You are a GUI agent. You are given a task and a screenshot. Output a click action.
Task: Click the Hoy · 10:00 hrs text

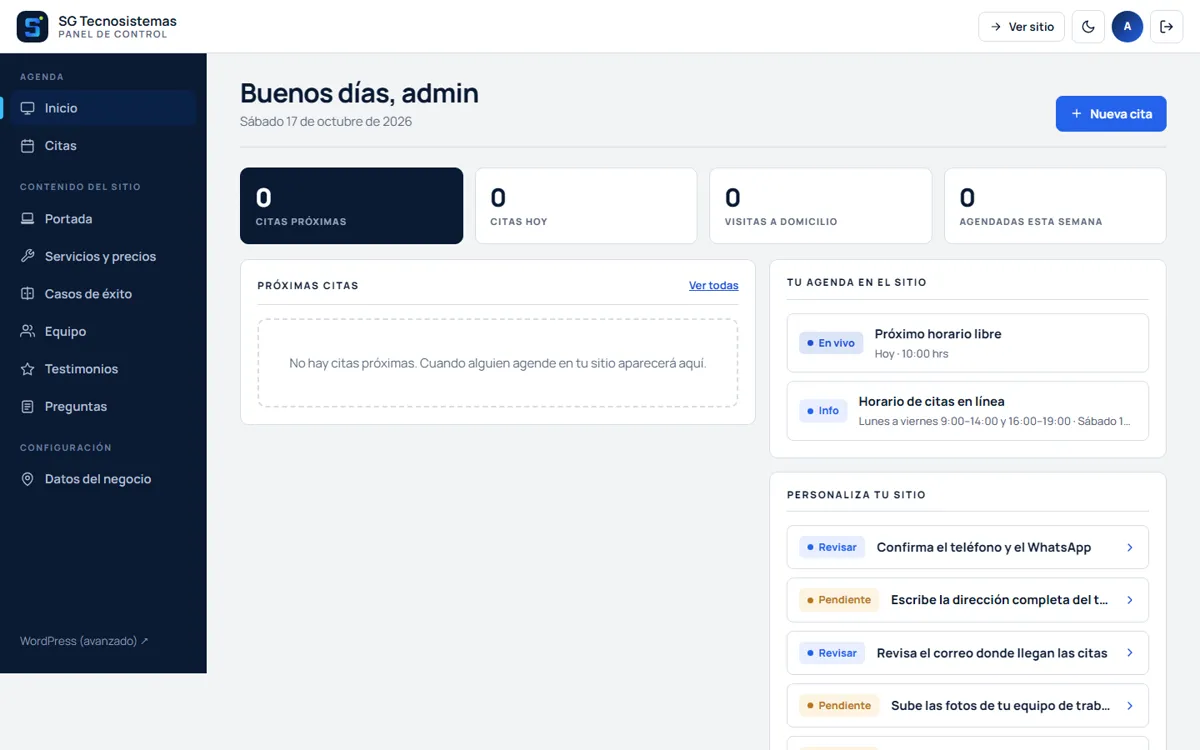point(911,354)
